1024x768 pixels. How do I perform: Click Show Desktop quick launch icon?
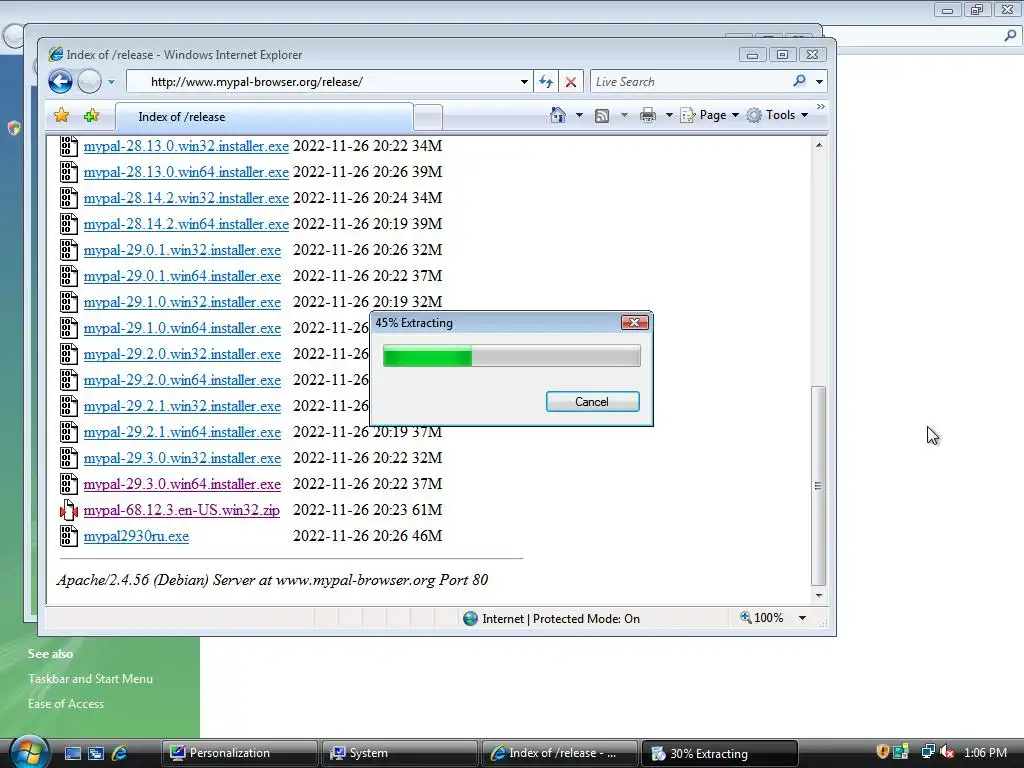[72, 753]
